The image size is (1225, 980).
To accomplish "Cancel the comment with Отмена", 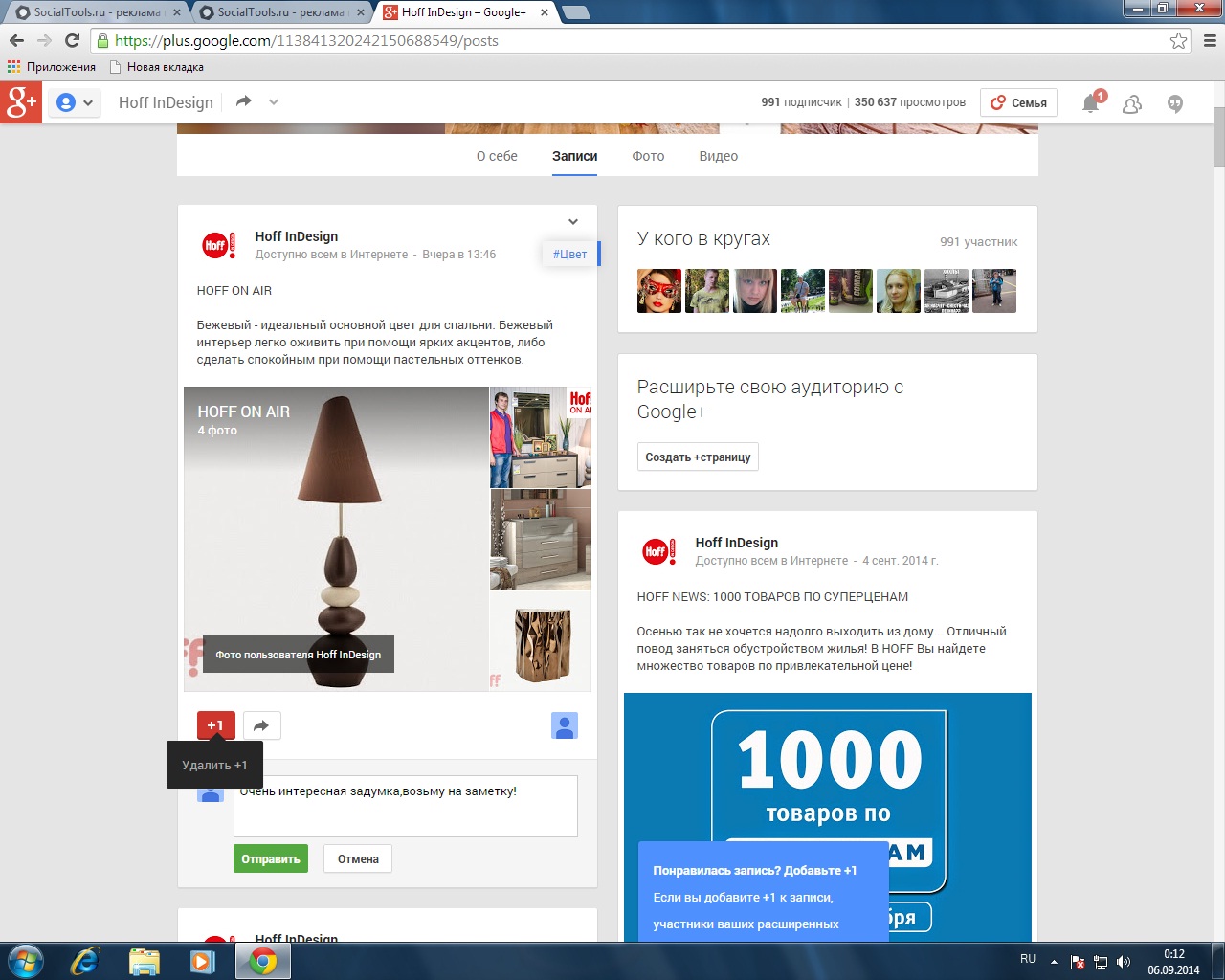I will click(x=358, y=858).
